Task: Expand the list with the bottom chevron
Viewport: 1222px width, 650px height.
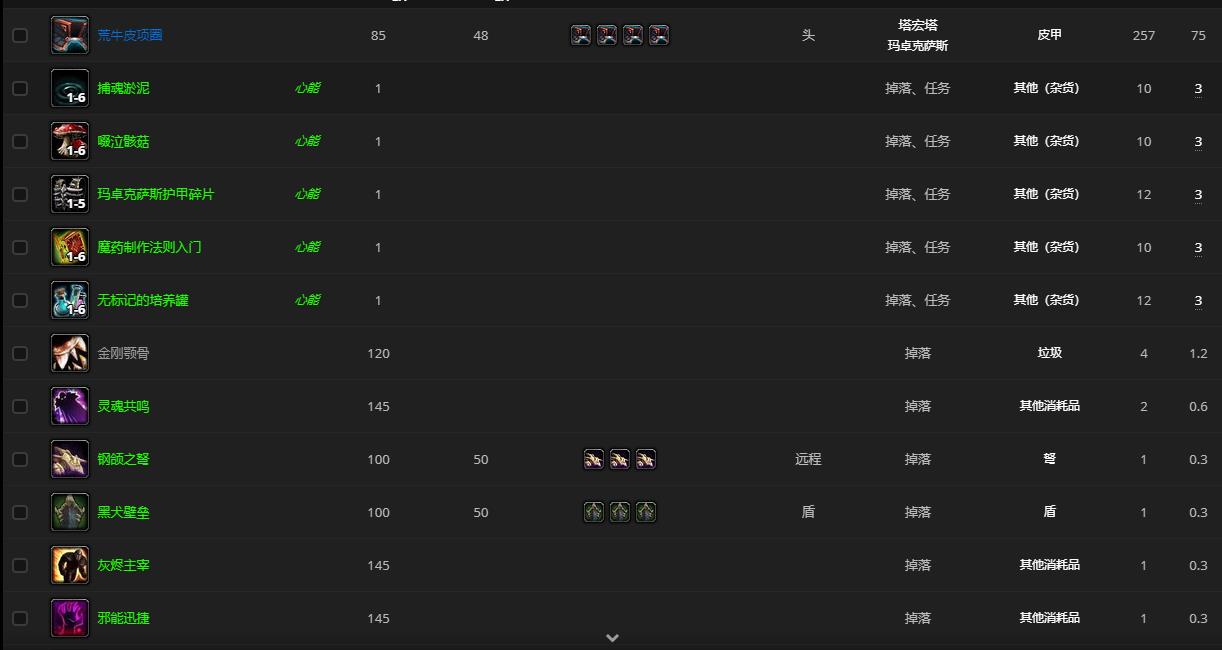Action: pos(612,638)
